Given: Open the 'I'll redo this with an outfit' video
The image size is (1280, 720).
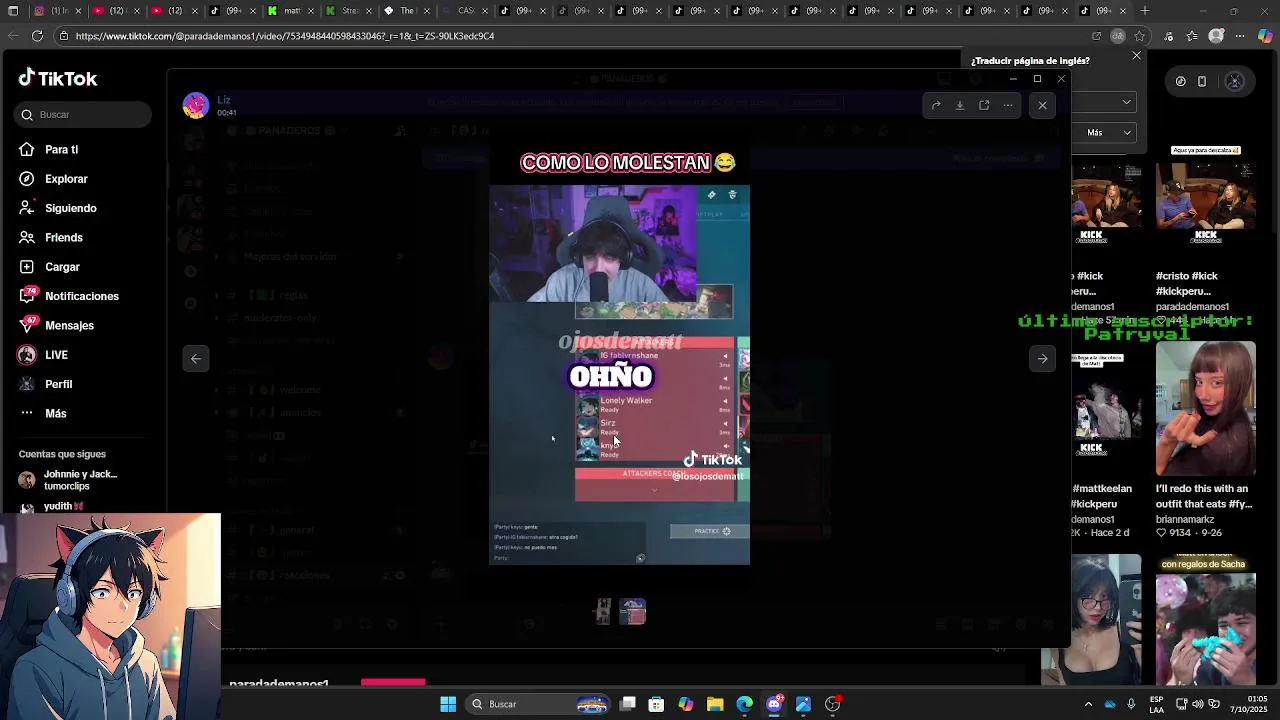Looking at the screenshot, I should click(x=1205, y=409).
